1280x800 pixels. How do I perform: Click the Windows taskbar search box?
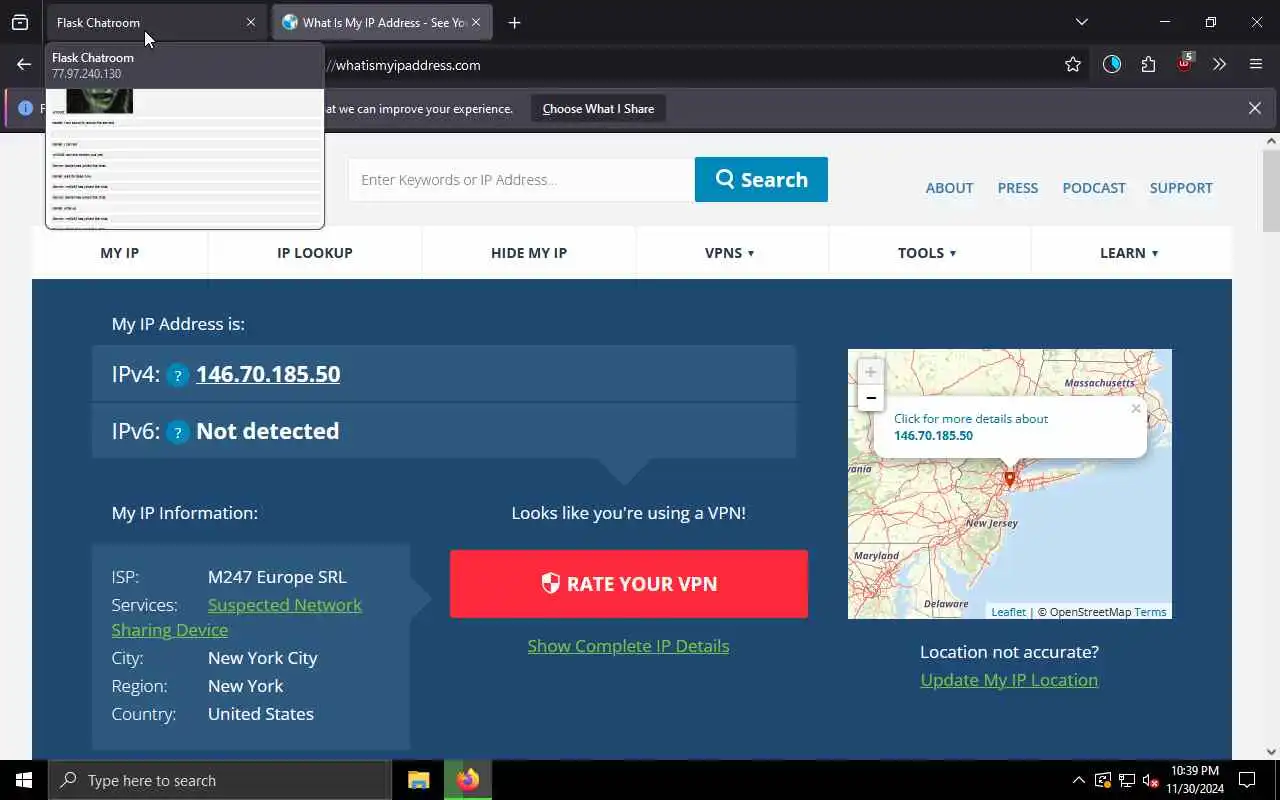click(x=220, y=780)
